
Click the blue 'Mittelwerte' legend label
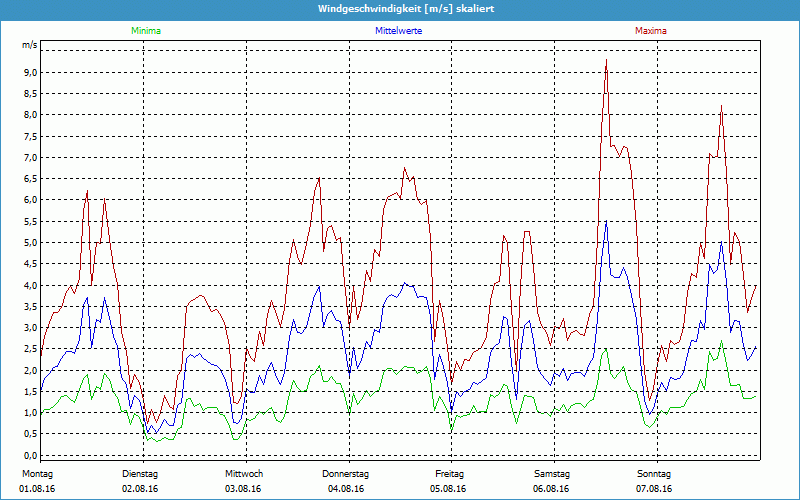(x=398, y=31)
